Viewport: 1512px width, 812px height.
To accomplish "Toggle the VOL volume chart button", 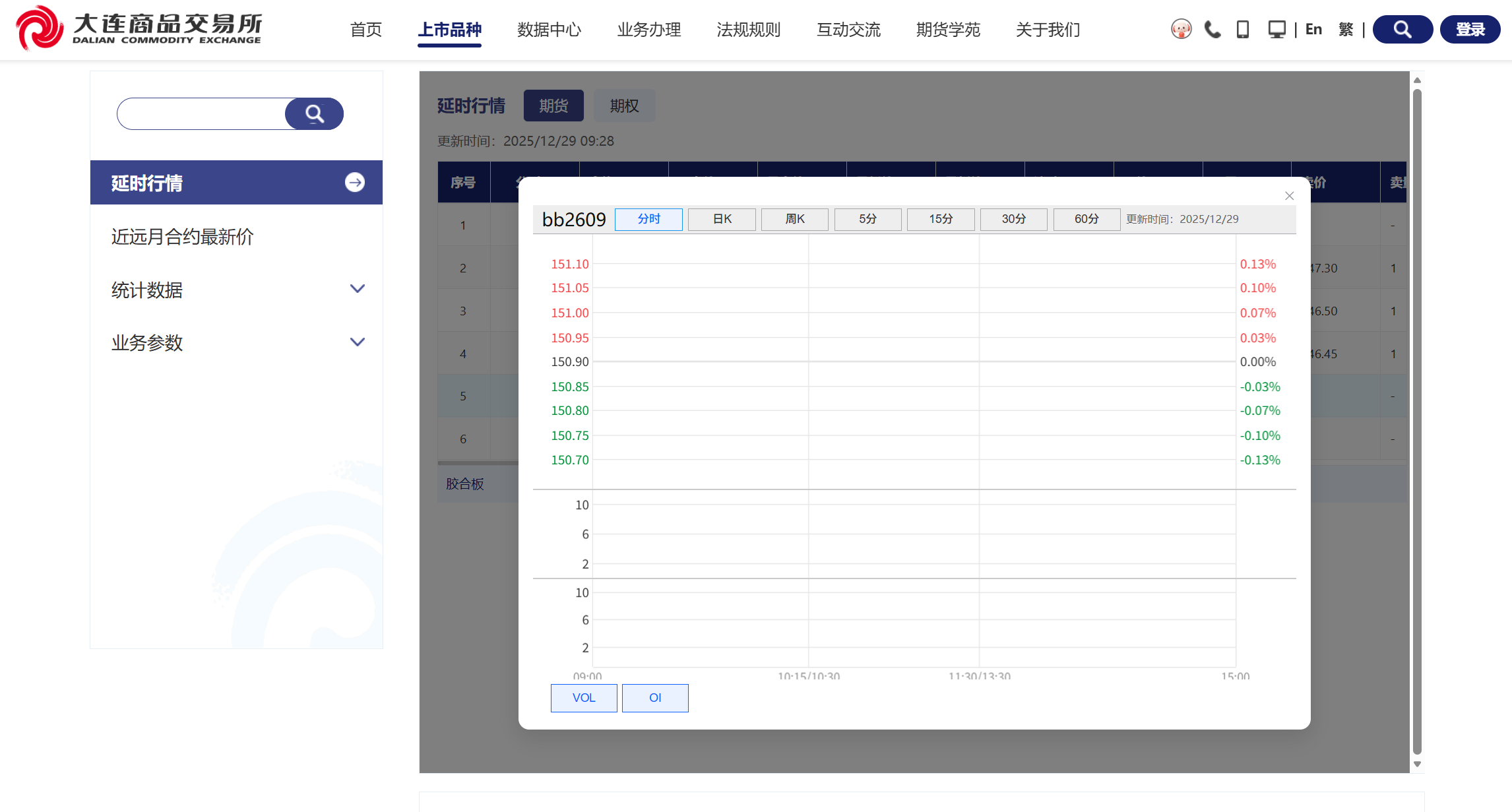I will [x=584, y=698].
